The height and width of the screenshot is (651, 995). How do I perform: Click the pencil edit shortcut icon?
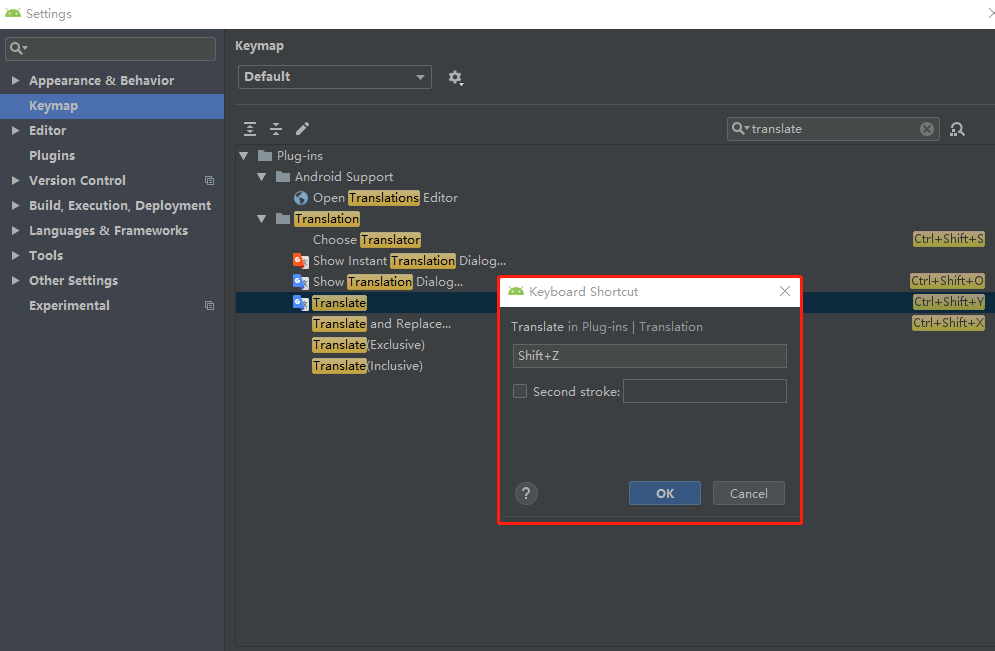click(x=303, y=129)
